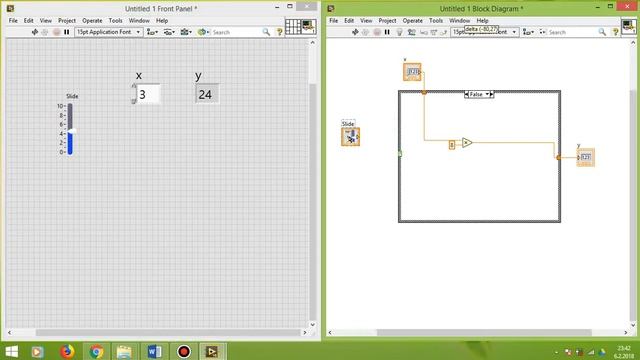The width and height of the screenshot is (640, 360).
Task: Toggle Retain Wire Values button
Action: click(x=411, y=32)
